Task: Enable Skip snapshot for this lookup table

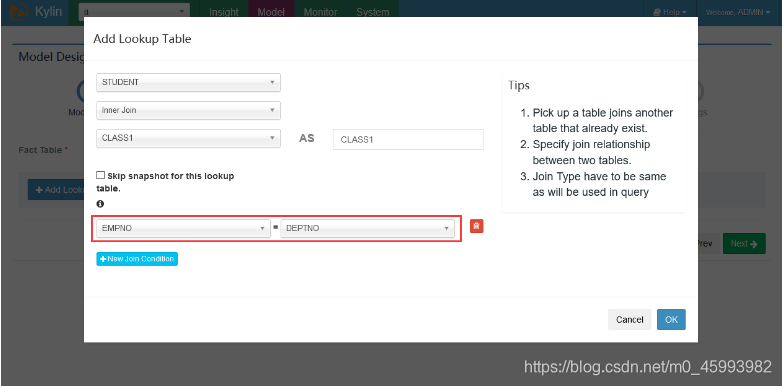Action: [100, 176]
